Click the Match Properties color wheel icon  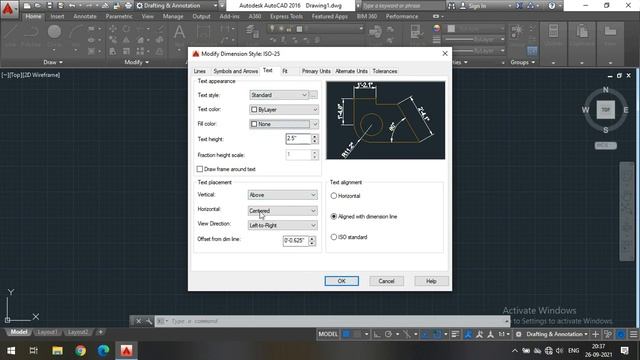[437, 29]
